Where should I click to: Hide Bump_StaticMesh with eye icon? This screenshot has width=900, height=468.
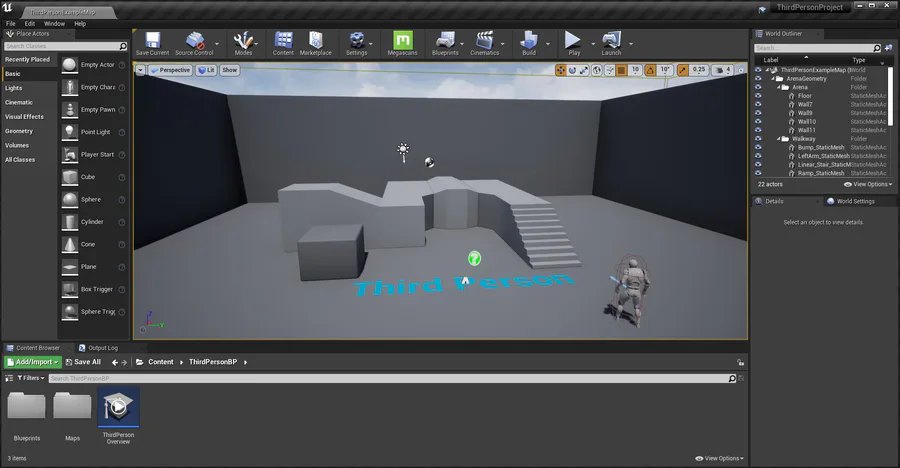click(x=758, y=148)
